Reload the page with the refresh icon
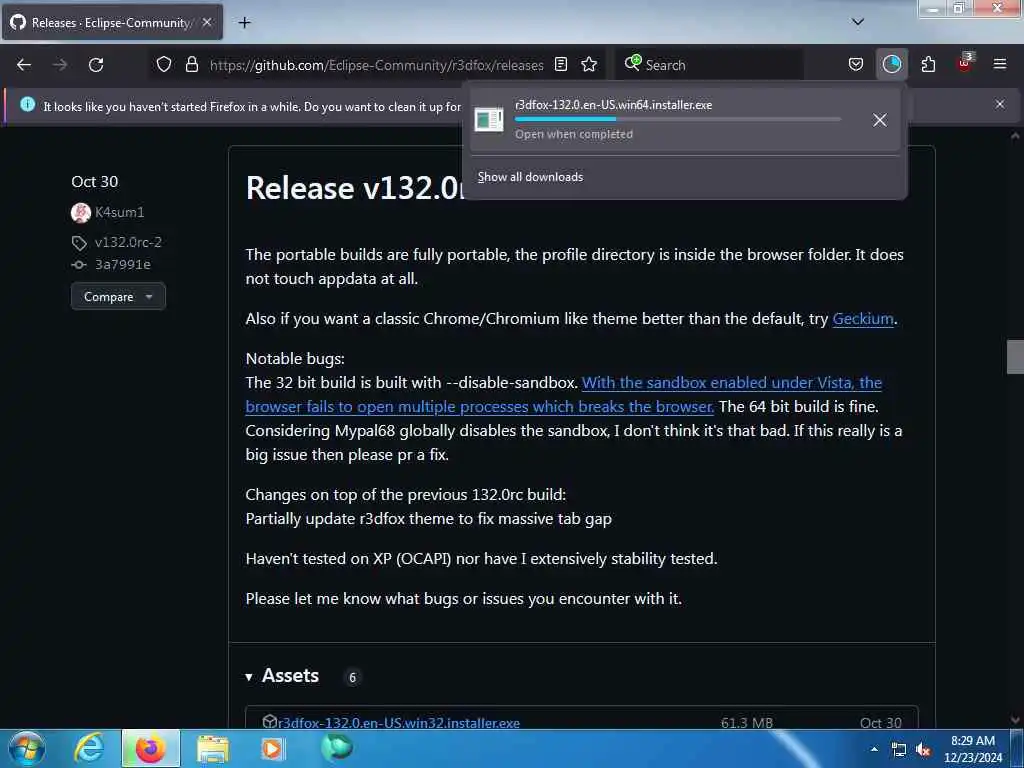The height and width of the screenshot is (768, 1024). [x=96, y=65]
